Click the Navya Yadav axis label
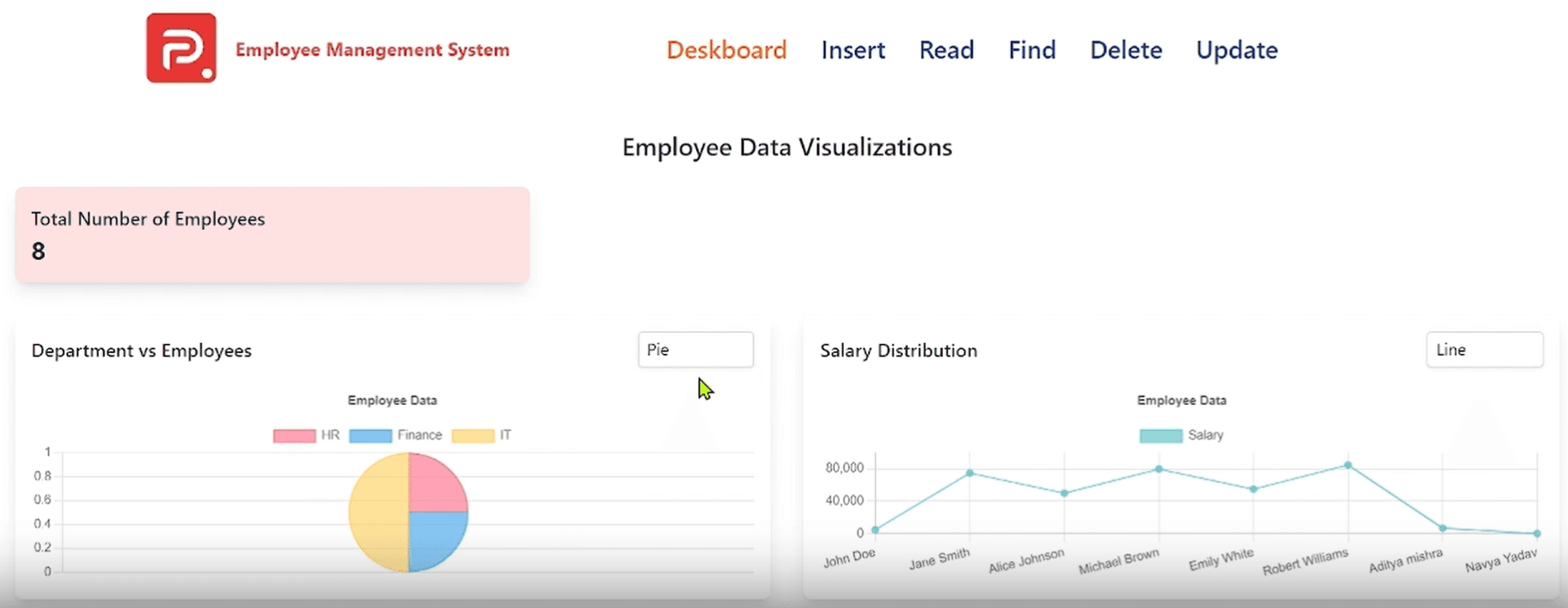The image size is (1568, 608). click(x=1502, y=560)
